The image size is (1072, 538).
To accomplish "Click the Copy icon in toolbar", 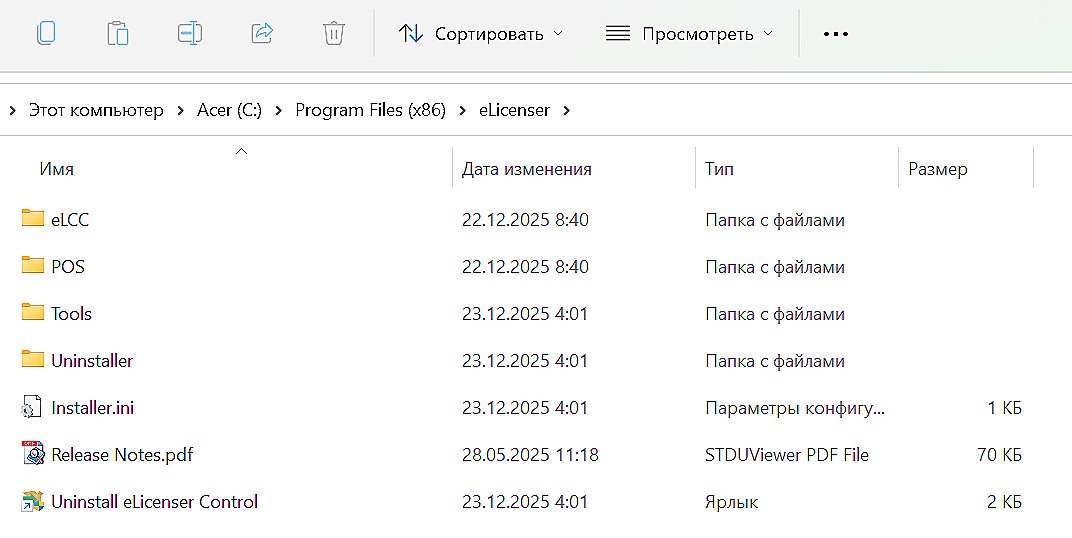I will (x=46, y=33).
